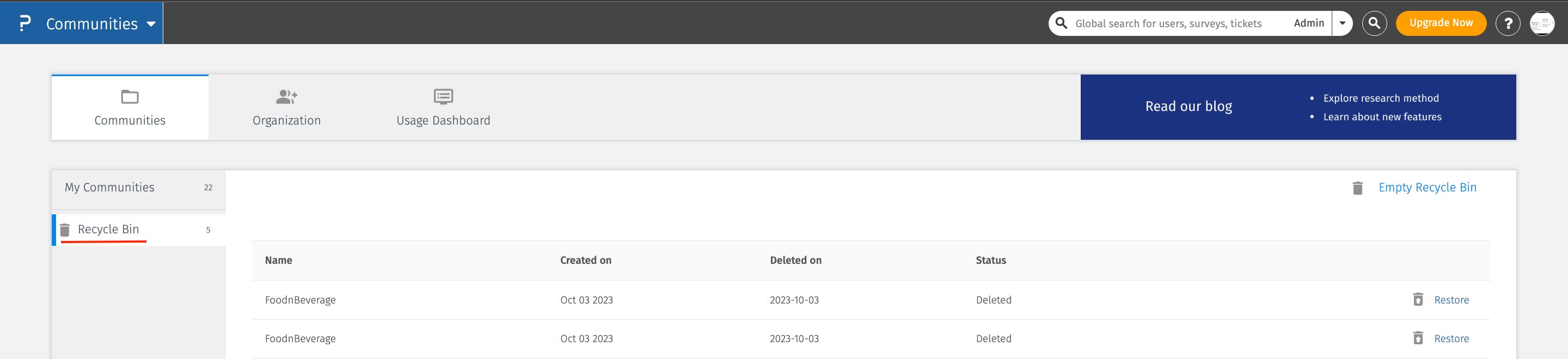The height and width of the screenshot is (359, 1568).
Task: Switch to the Organization tab
Action: pos(286,107)
